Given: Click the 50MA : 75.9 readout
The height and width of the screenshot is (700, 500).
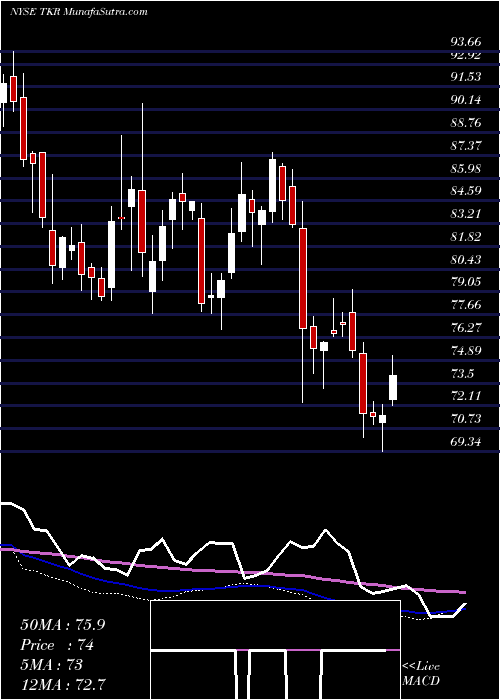Looking at the screenshot, I should 62,625.
